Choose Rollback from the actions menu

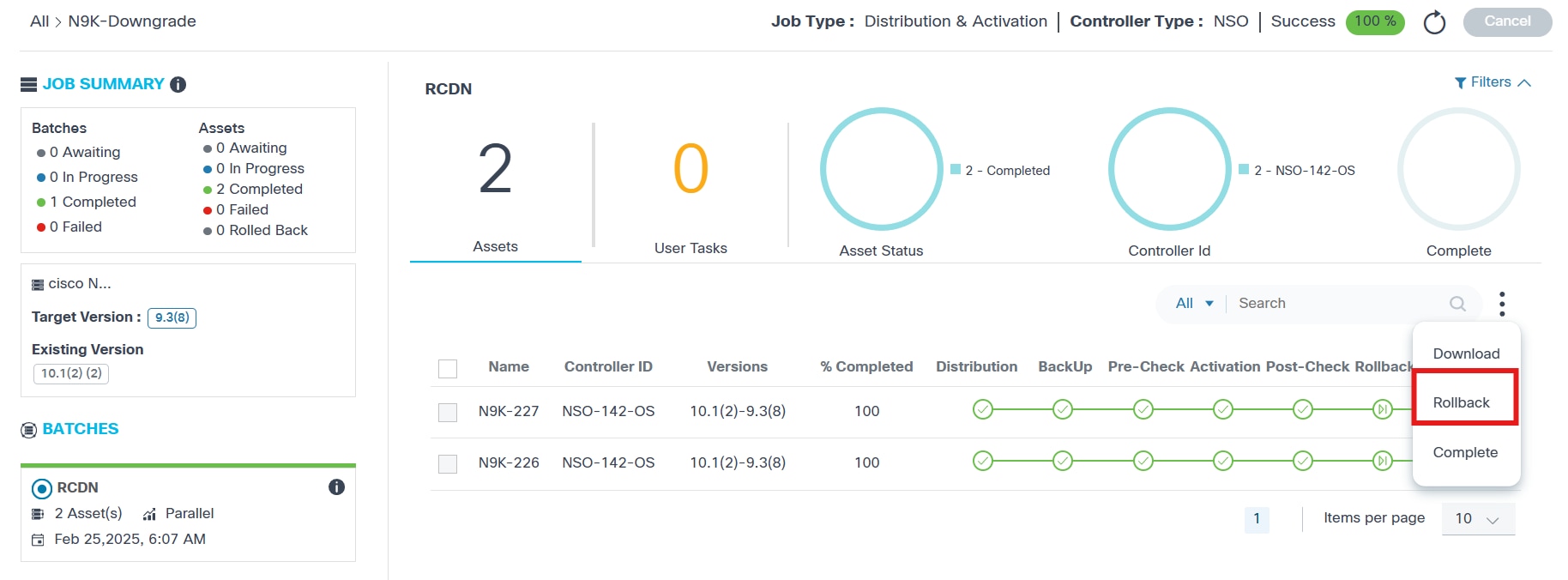pyautogui.click(x=1462, y=402)
